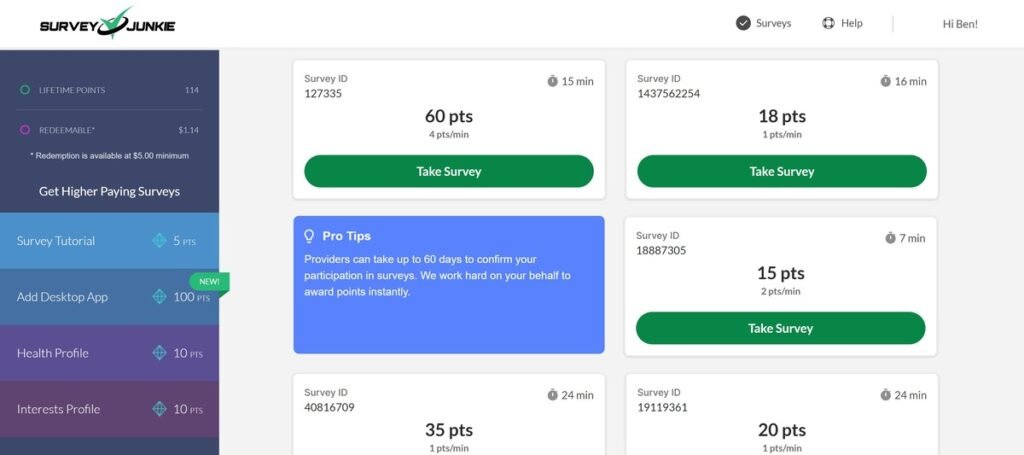Click Get Higher Paying Surveys link

pos(109,191)
